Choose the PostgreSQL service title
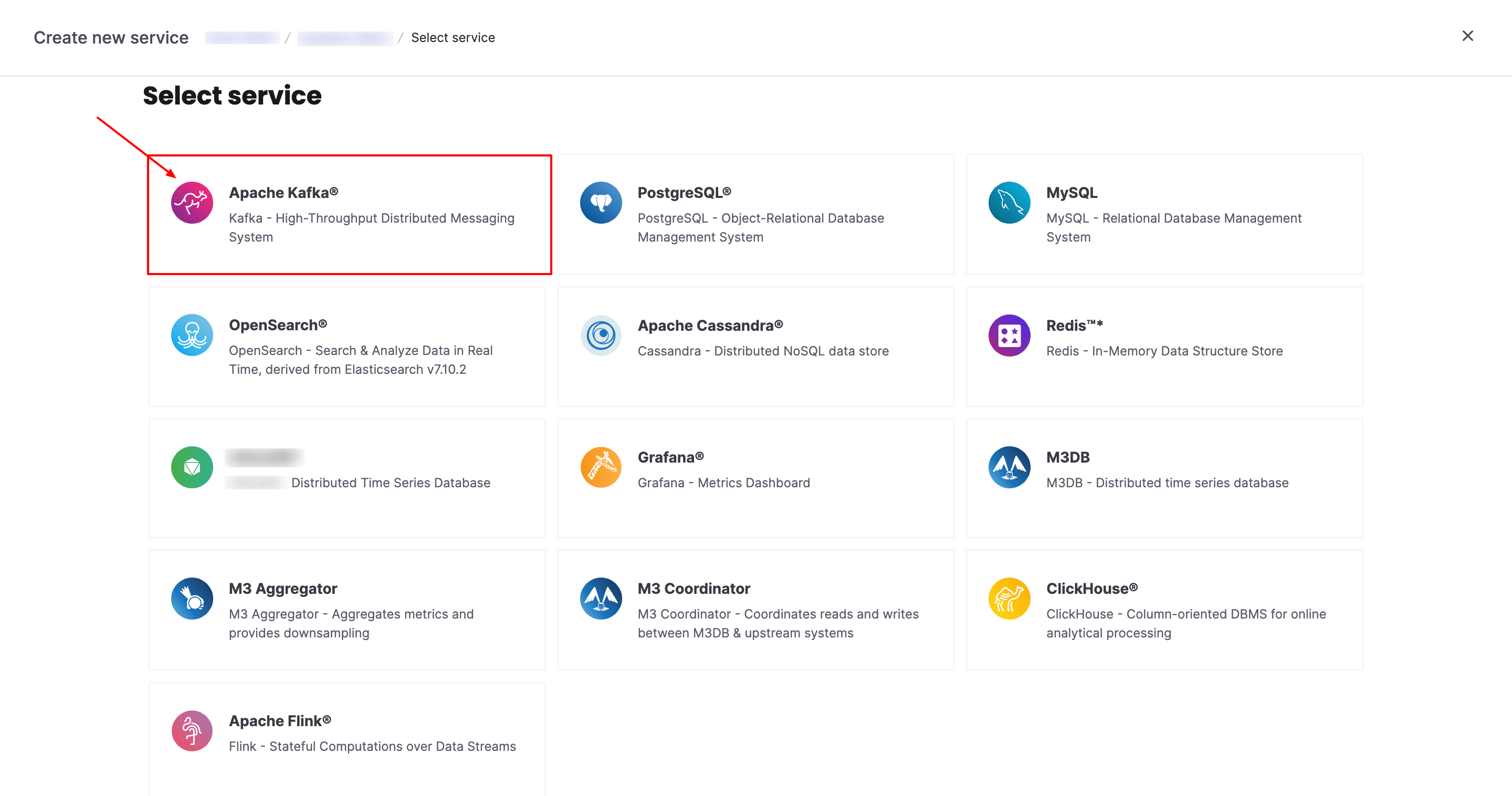The height and width of the screenshot is (796, 1512). [x=685, y=193]
